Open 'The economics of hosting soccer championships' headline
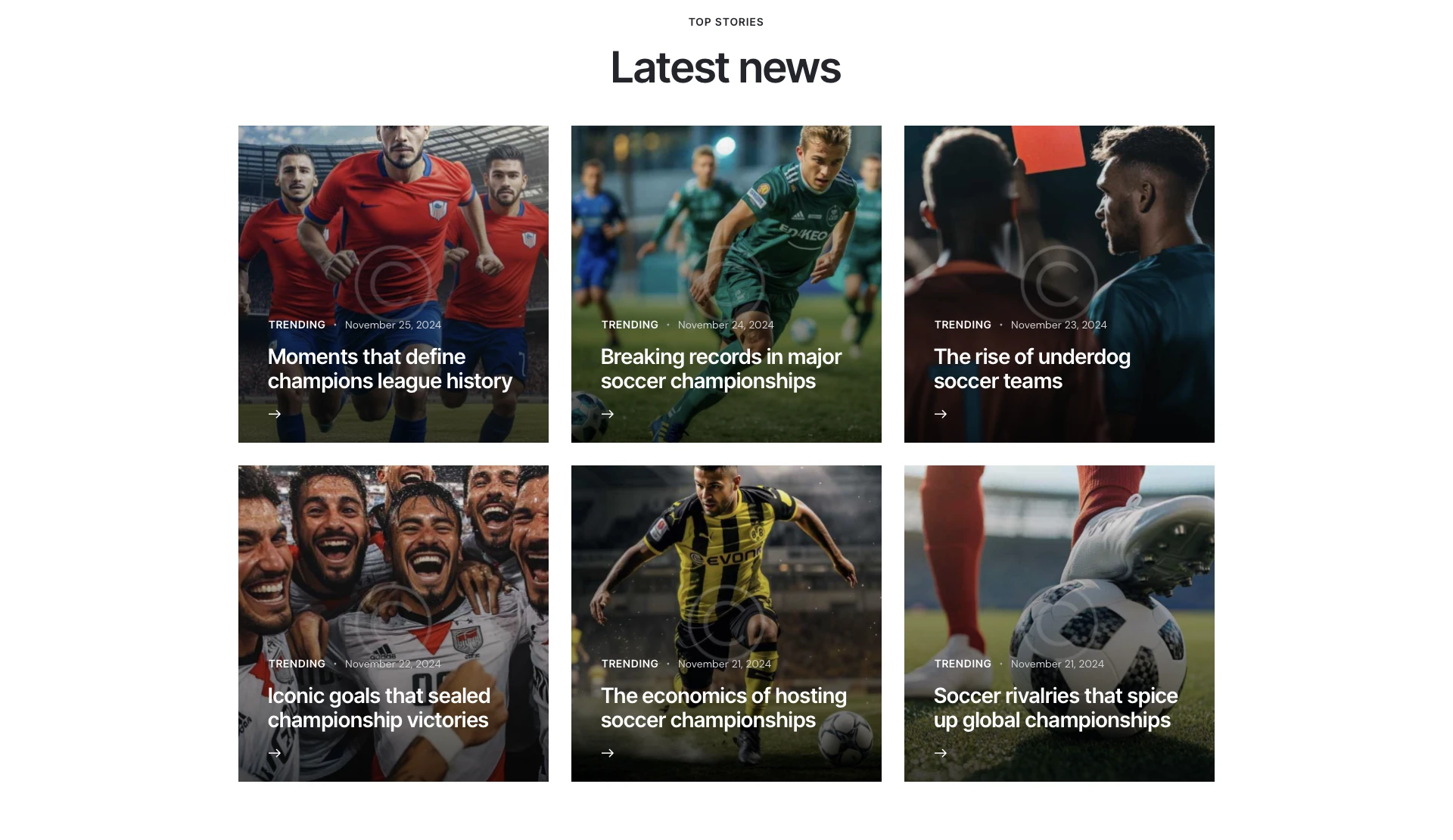The image size is (1453, 840). click(723, 708)
